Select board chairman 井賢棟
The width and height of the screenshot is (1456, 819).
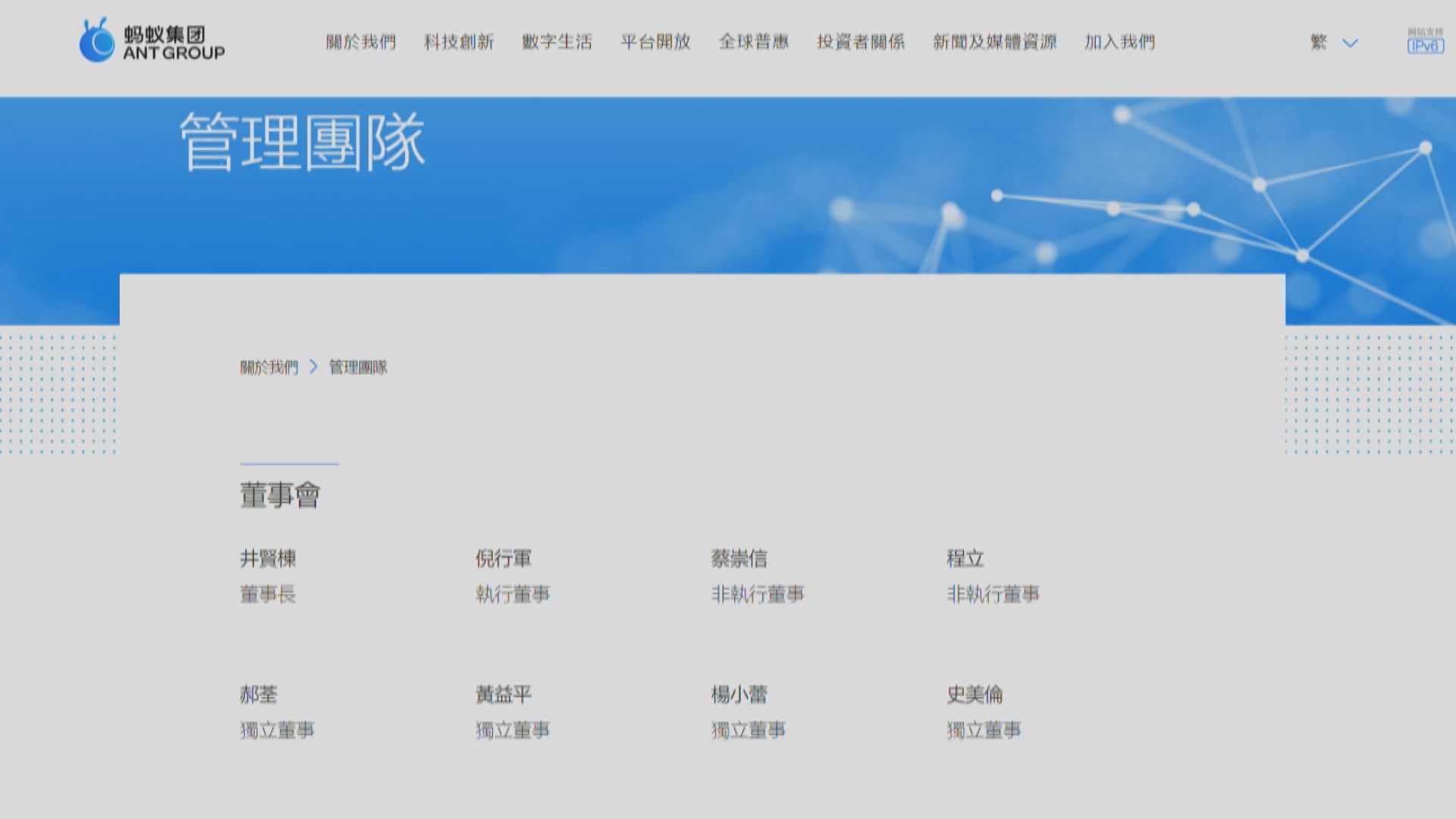coord(268,559)
